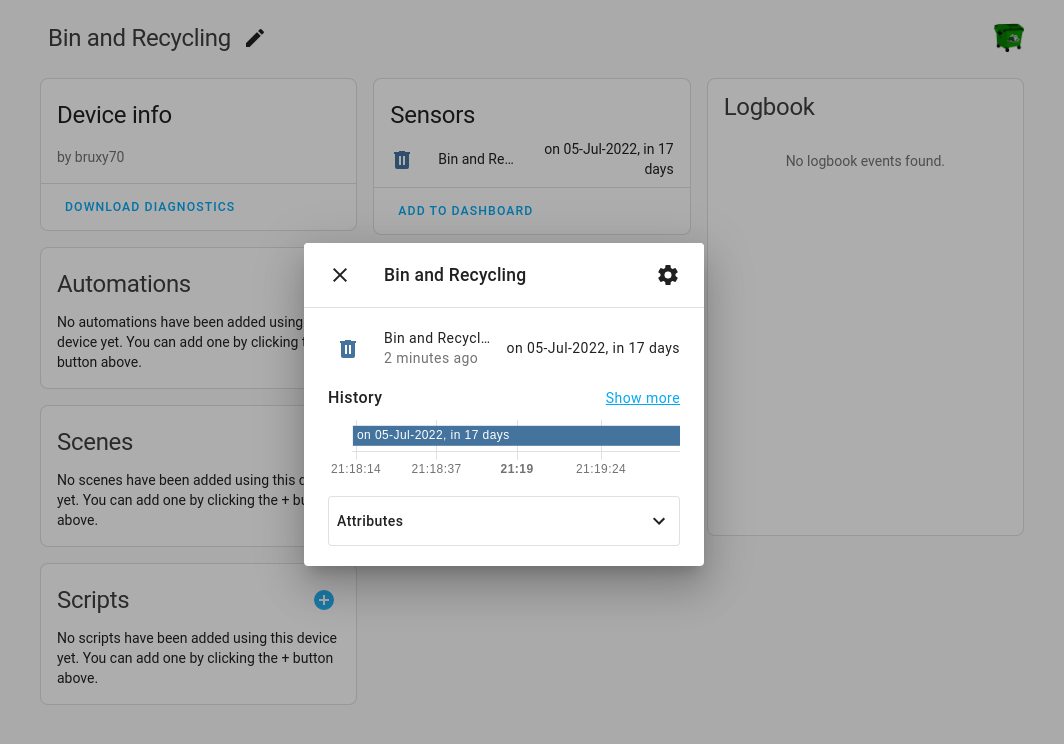Click the pencil to rename Bin and Recycling
The width and height of the screenshot is (1064, 744).
tap(254, 37)
